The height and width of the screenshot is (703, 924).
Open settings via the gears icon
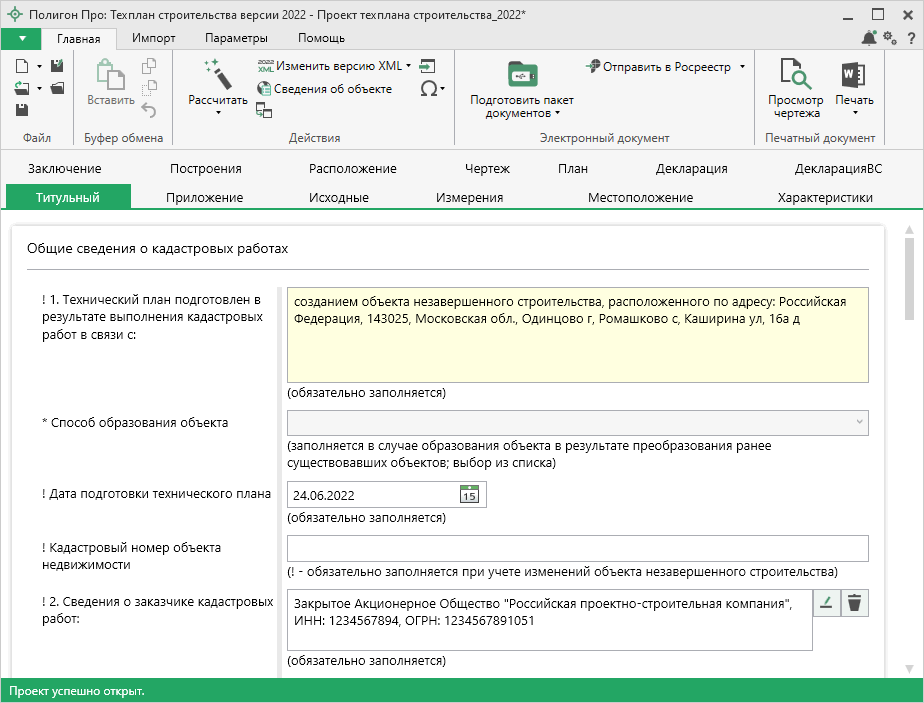click(x=890, y=38)
